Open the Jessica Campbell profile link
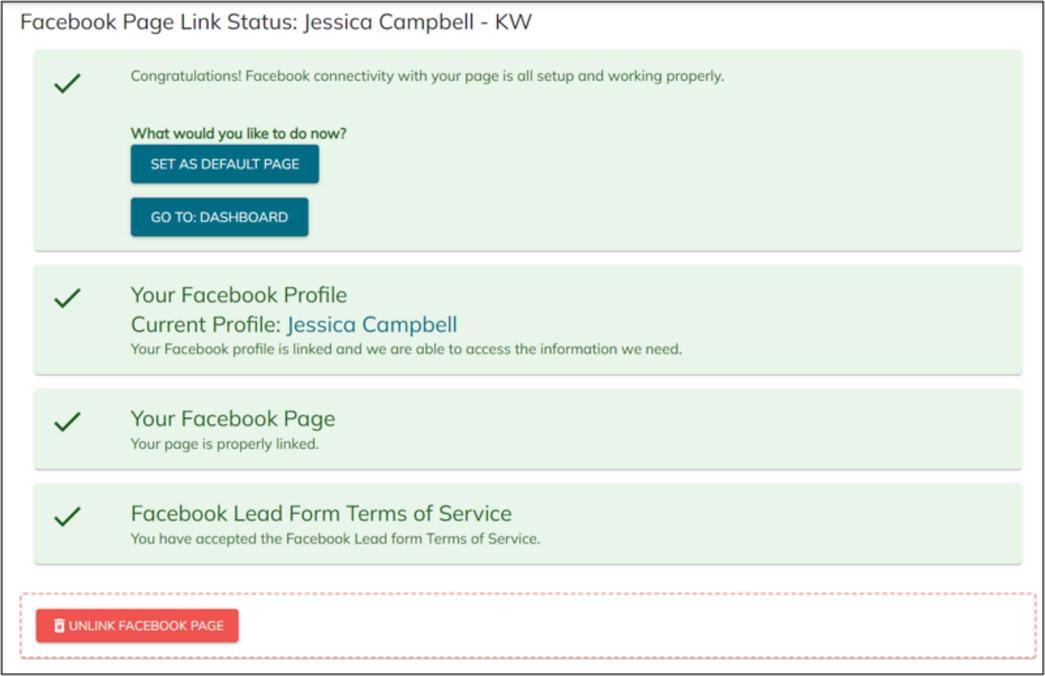 click(x=372, y=325)
